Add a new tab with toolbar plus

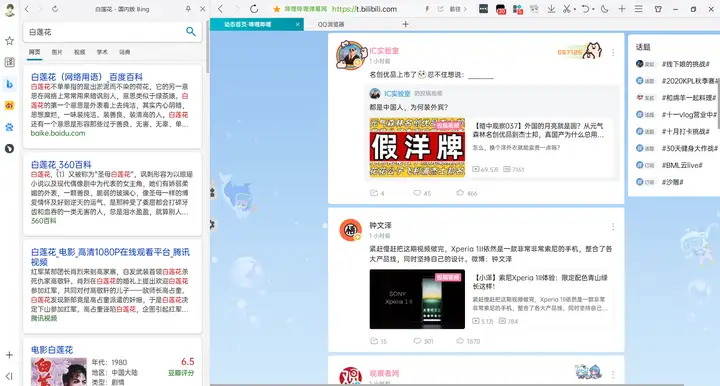622,9
